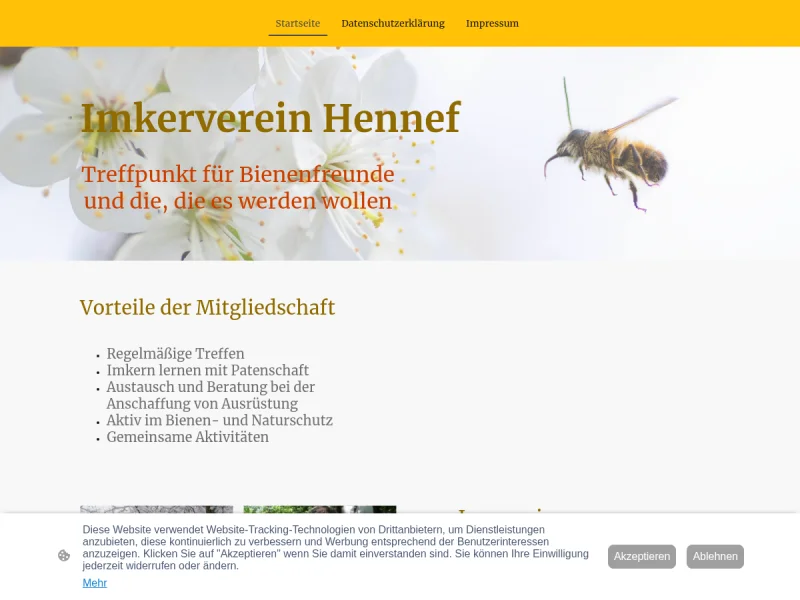Open the Startseite navigation tab
Viewport: 800px width, 600px height.
pyautogui.click(x=298, y=23)
